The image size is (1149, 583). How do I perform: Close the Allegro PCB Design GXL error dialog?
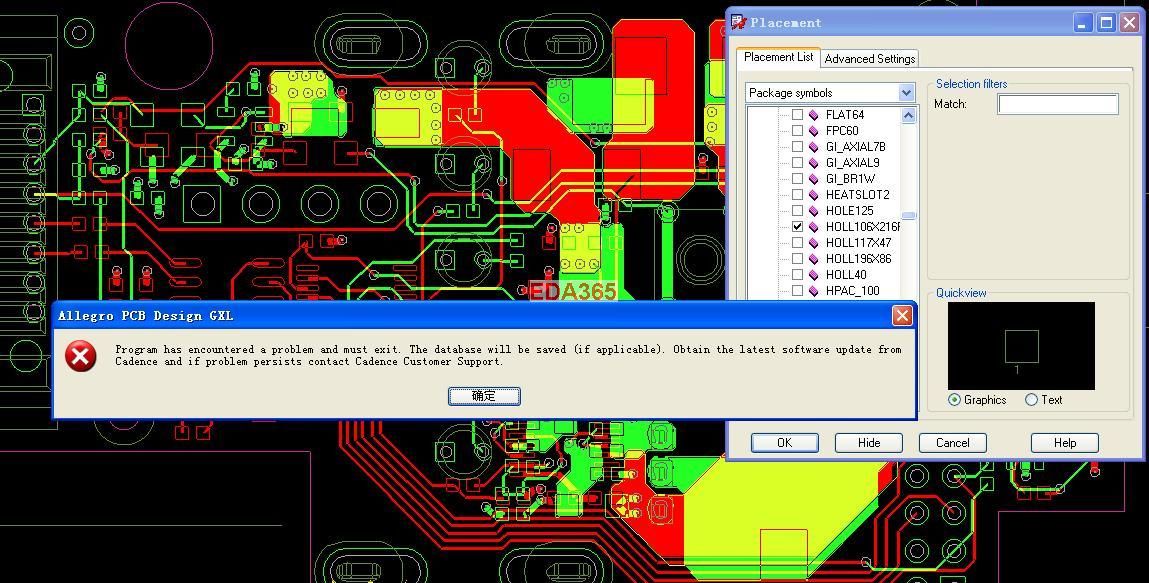[902, 316]
